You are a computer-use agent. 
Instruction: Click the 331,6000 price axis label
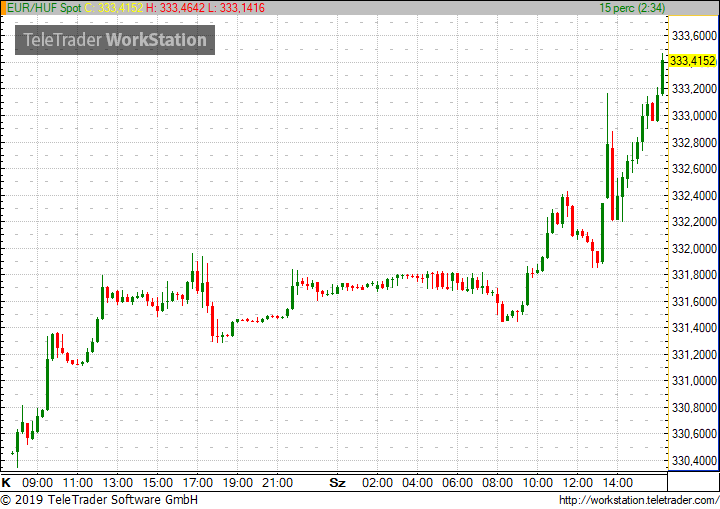tap(694, 302)
